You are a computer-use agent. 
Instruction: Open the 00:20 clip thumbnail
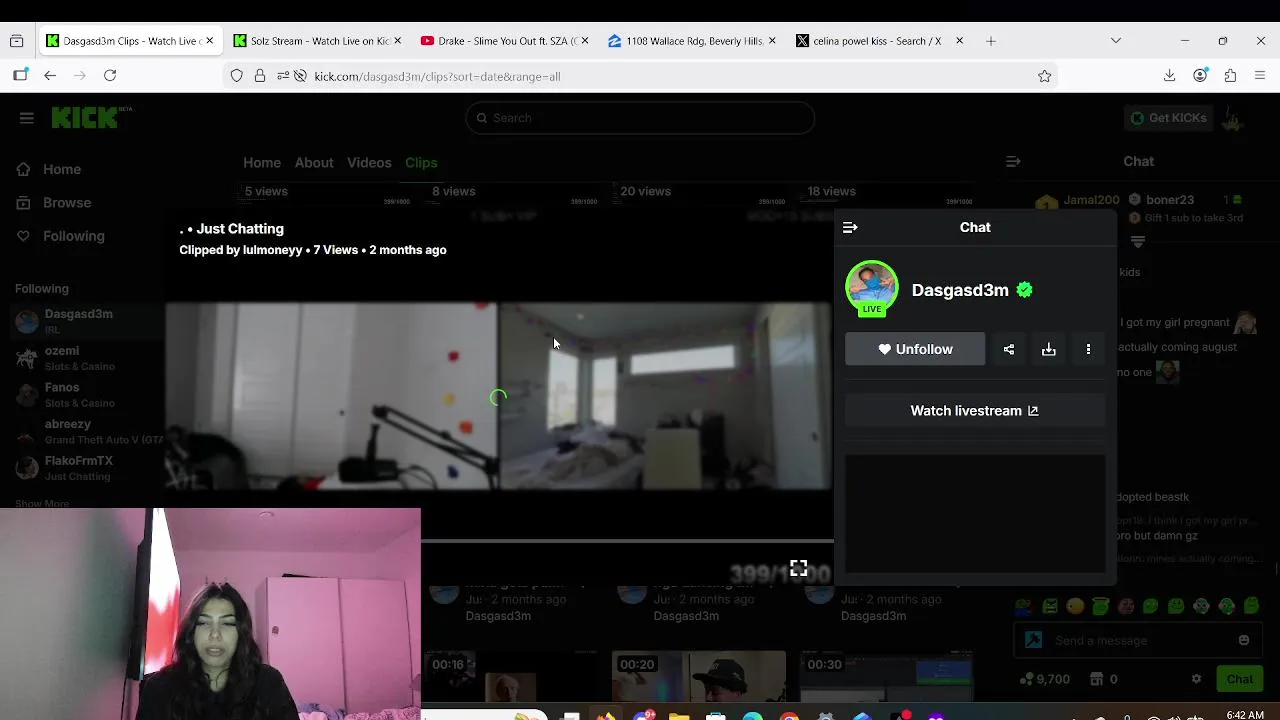(699, 678)
